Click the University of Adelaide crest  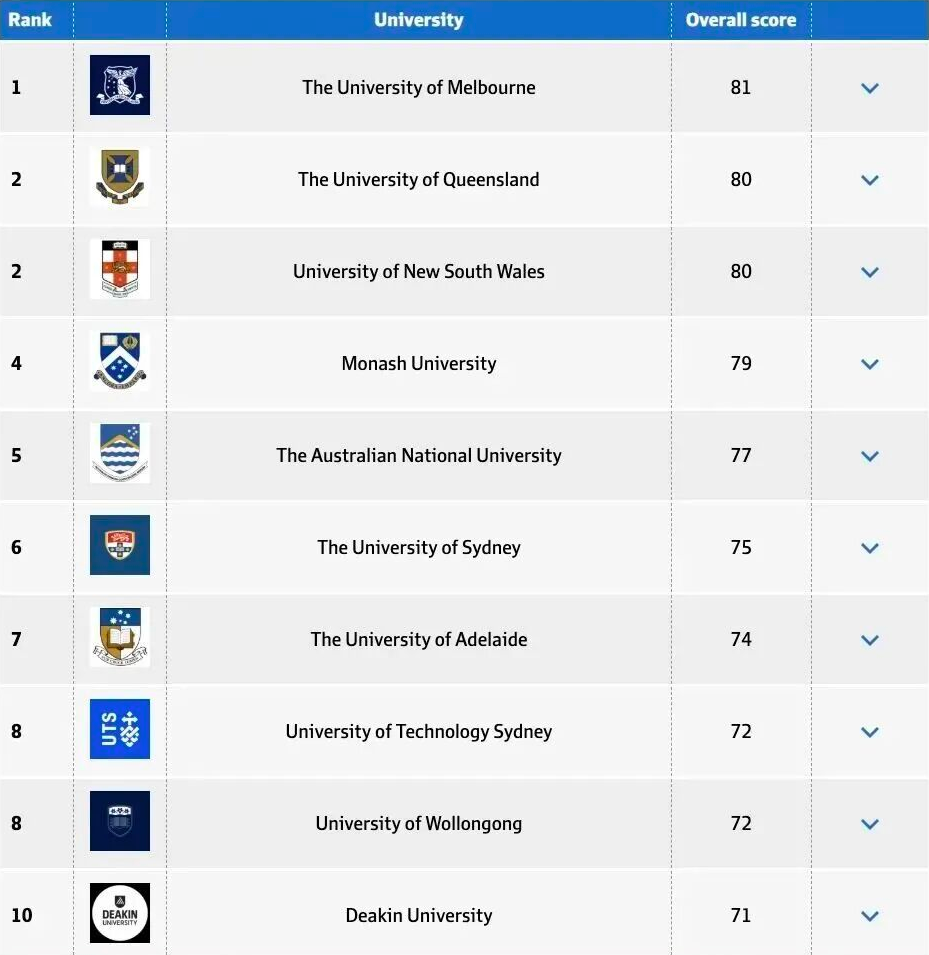[120, 638]
